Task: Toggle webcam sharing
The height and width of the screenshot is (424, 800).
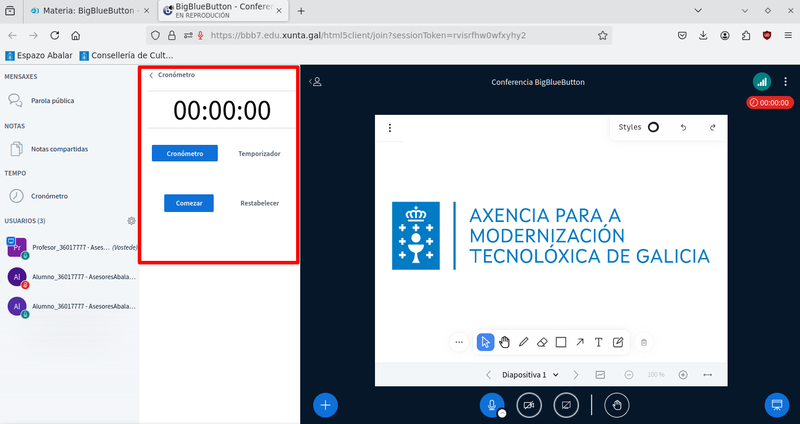Action: [529, 405]
